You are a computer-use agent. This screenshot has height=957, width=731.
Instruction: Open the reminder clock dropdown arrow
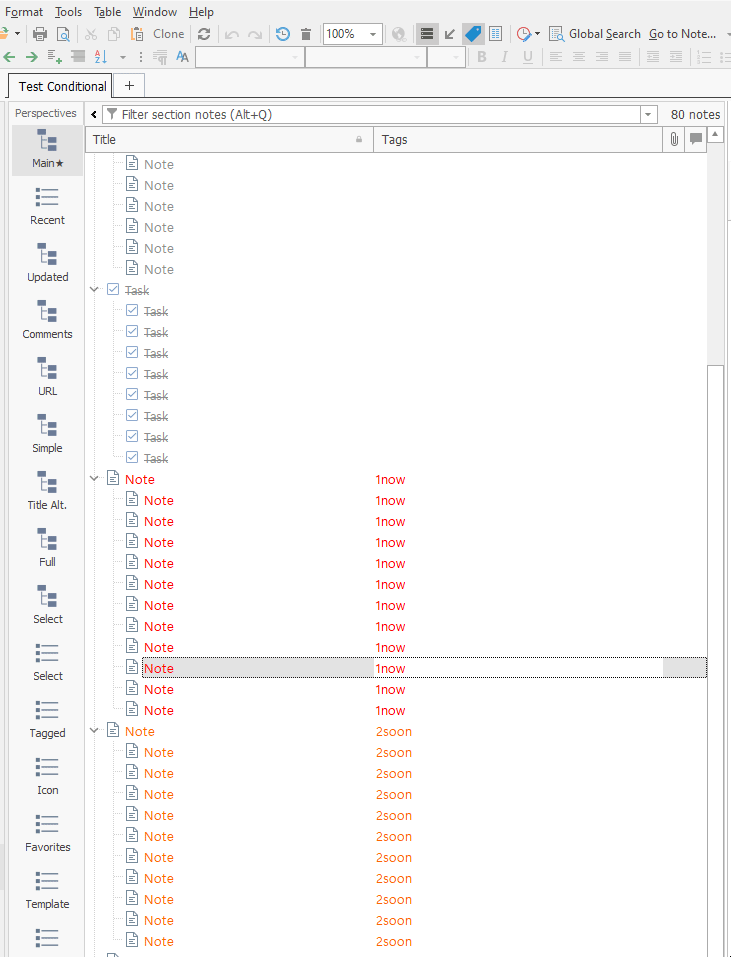[x=537, y=34]
